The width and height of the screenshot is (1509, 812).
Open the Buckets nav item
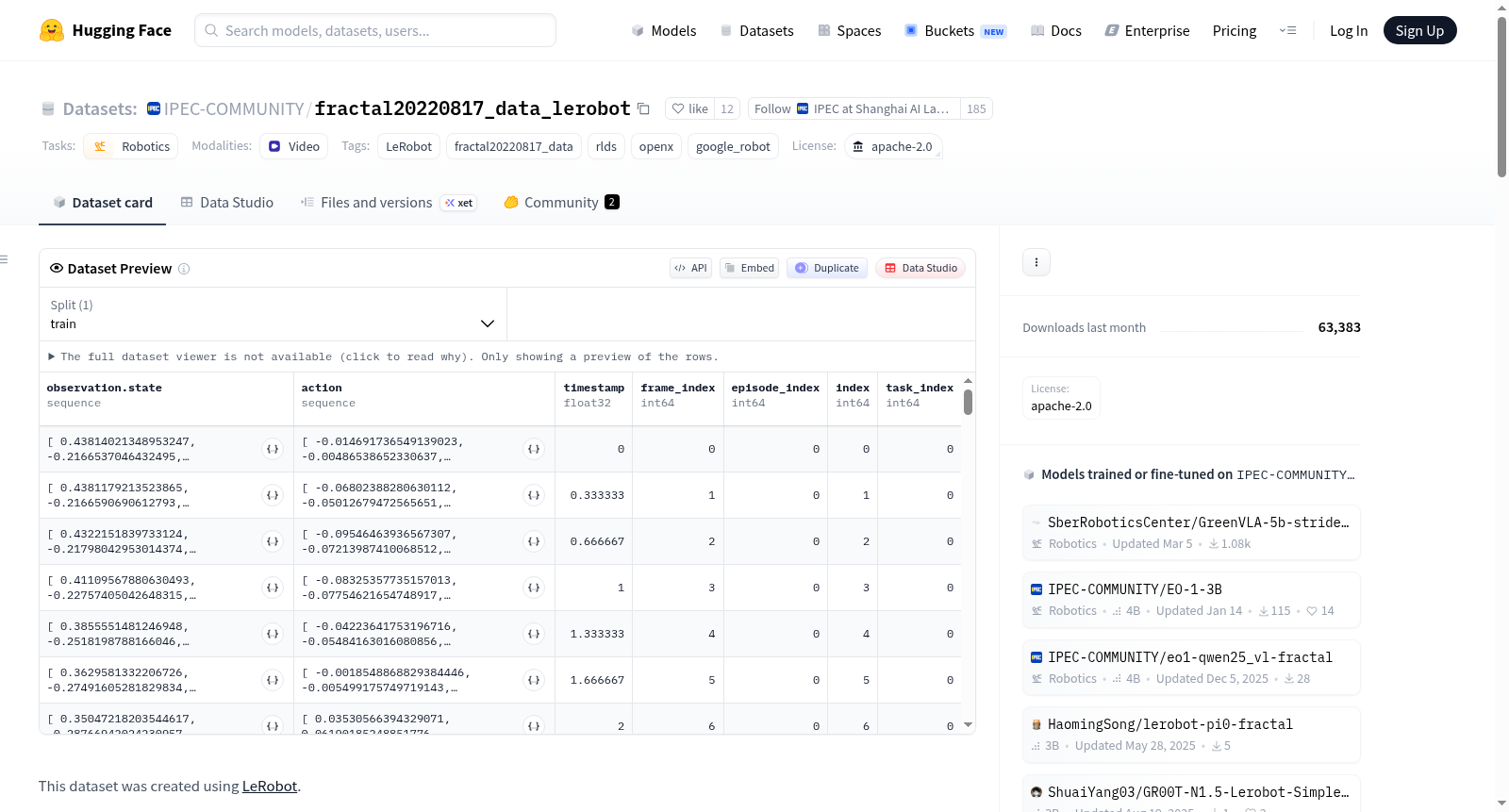click(955, 30)
